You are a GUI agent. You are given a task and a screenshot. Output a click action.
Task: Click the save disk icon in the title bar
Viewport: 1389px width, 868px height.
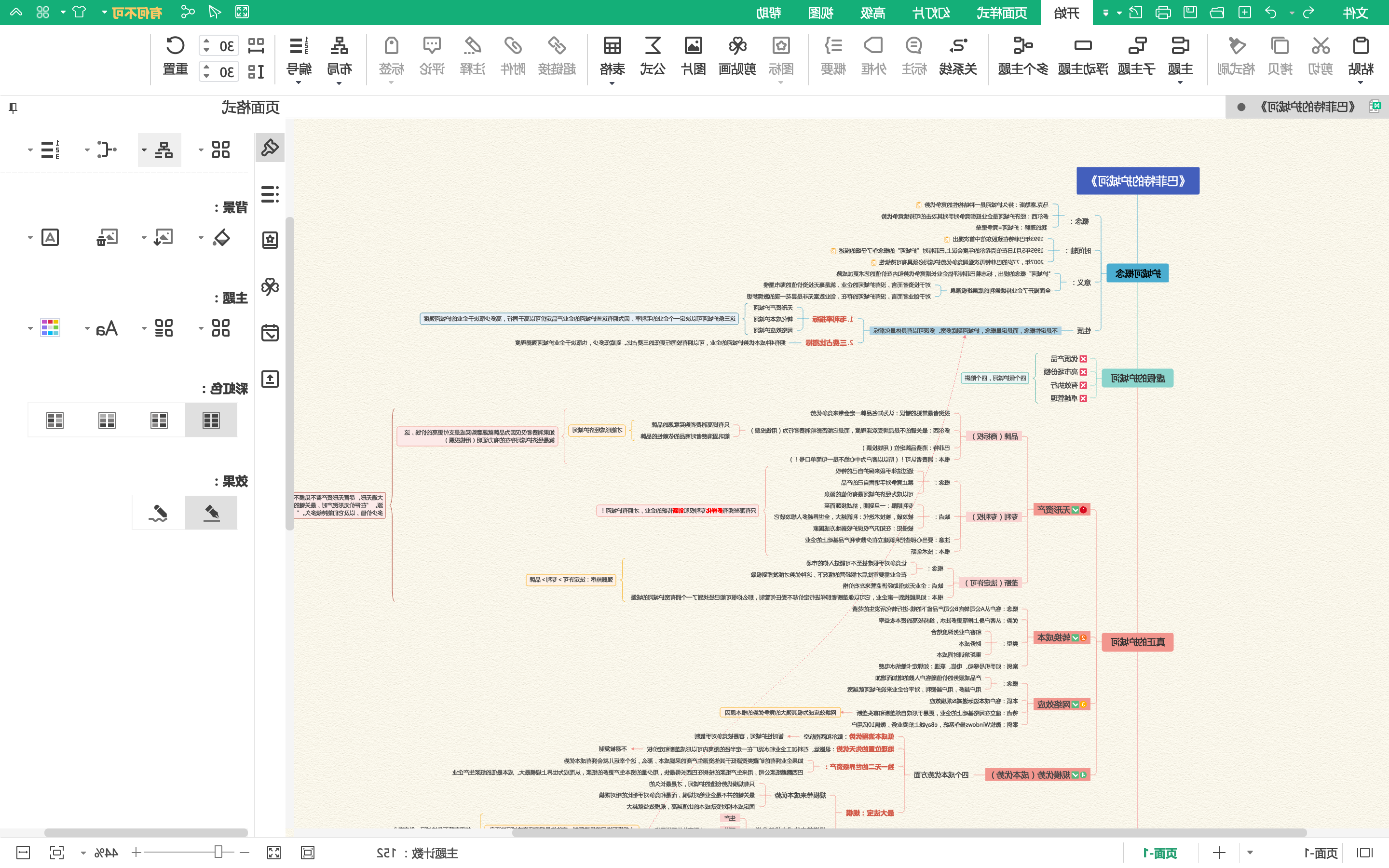tap(1190, 12)
